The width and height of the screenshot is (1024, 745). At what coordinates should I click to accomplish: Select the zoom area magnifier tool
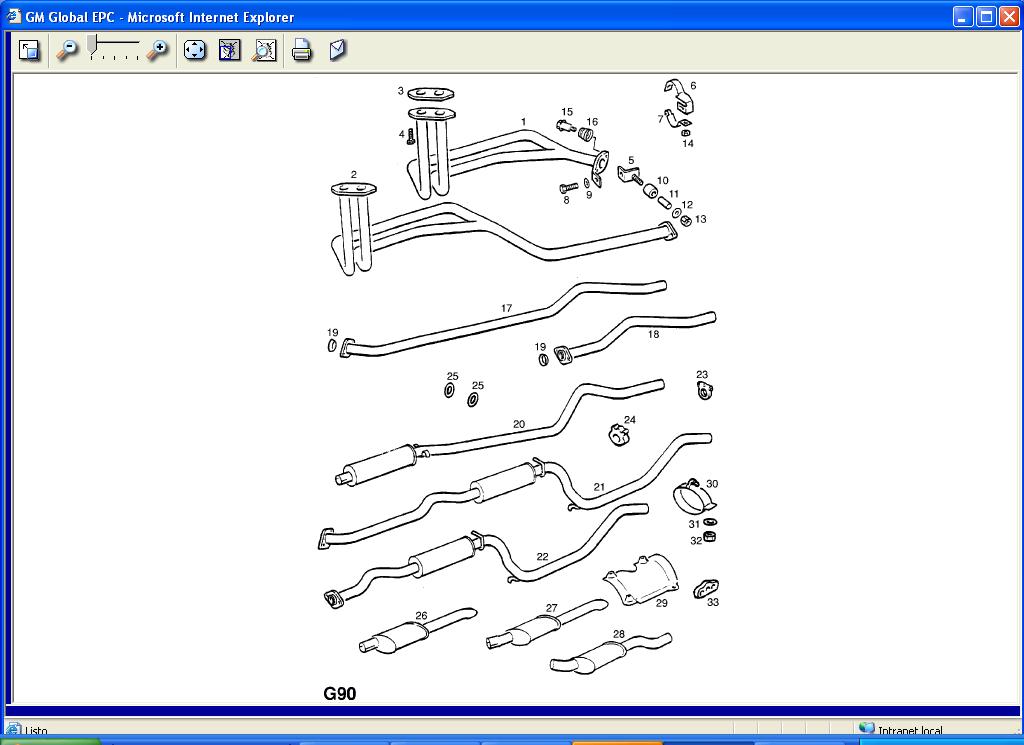[264, 50]
